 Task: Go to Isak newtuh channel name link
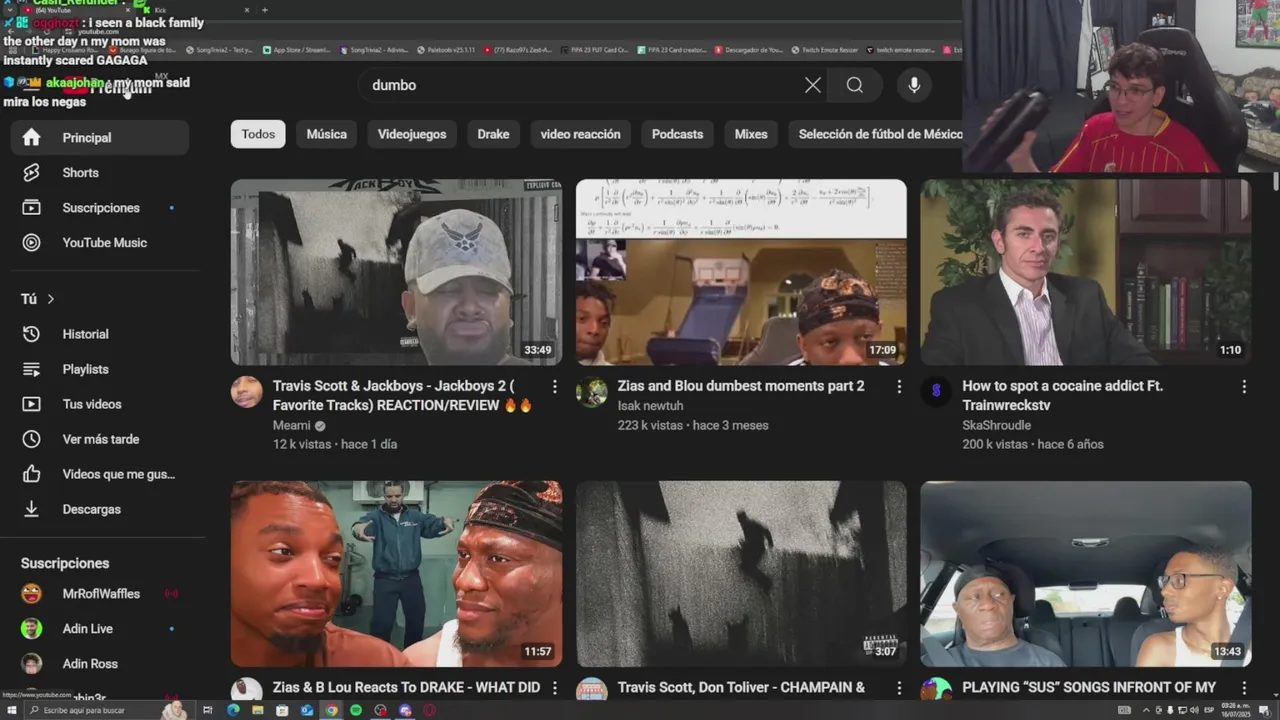point(651,405)
